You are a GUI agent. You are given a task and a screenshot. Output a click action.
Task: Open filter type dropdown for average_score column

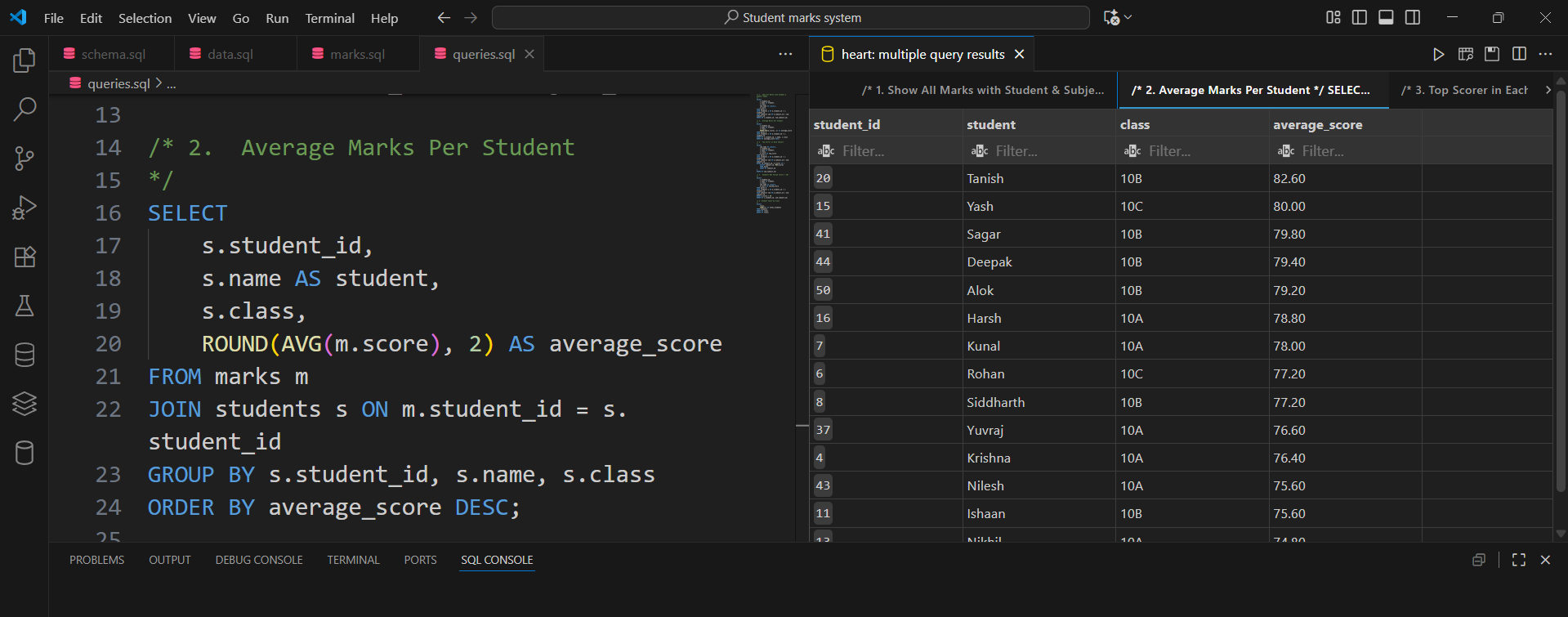click(1285, 151)
